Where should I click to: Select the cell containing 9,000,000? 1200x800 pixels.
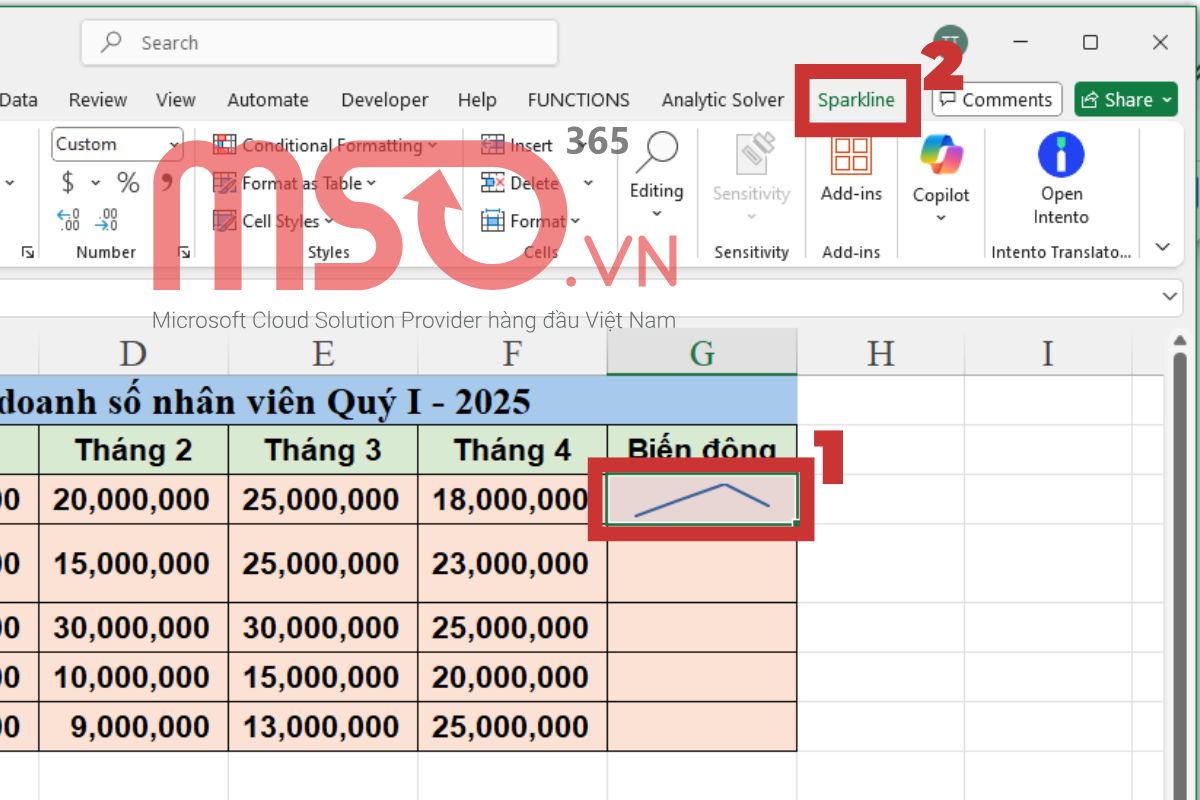click(134, 726)
